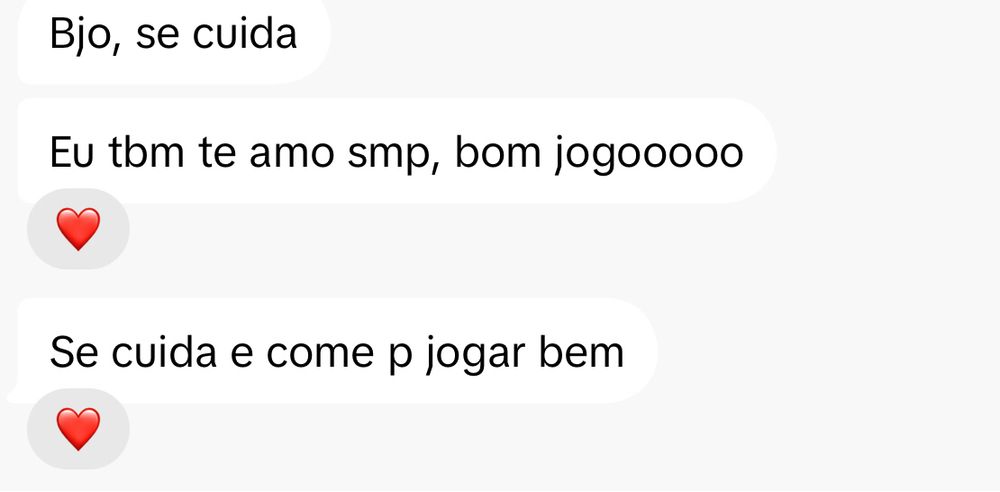The image size is (1000, 492).
Task: Click "cuida" in the "Se cuida e come" message
Action: [164, 351]
